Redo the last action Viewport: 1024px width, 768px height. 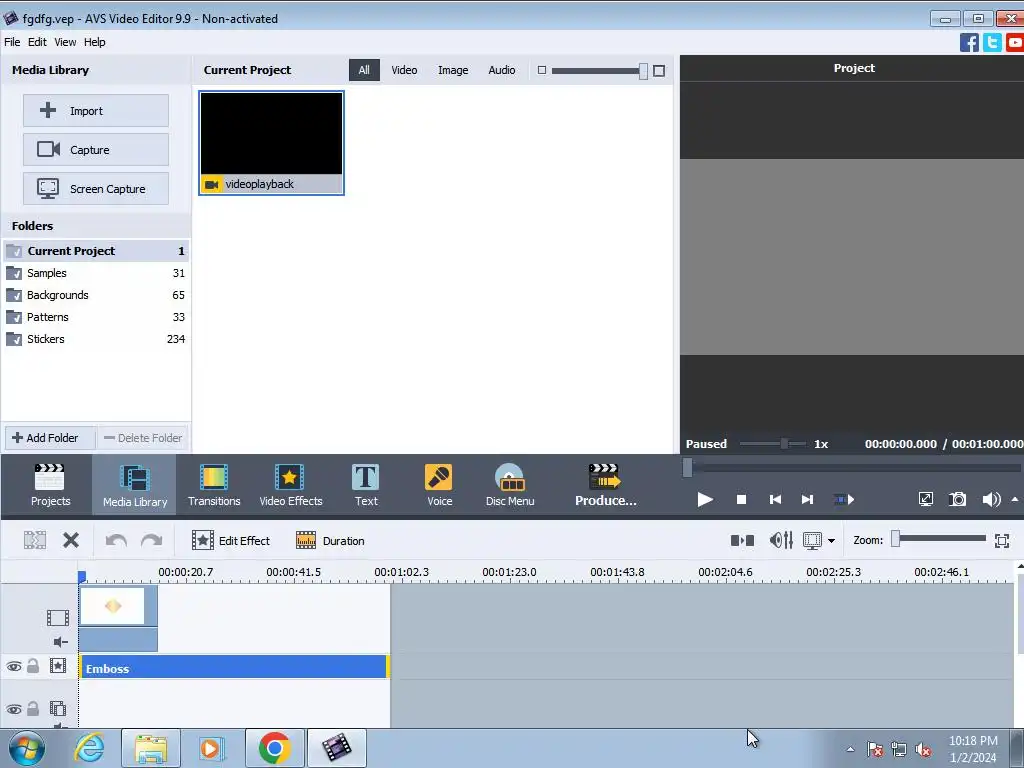click(152, 540)
